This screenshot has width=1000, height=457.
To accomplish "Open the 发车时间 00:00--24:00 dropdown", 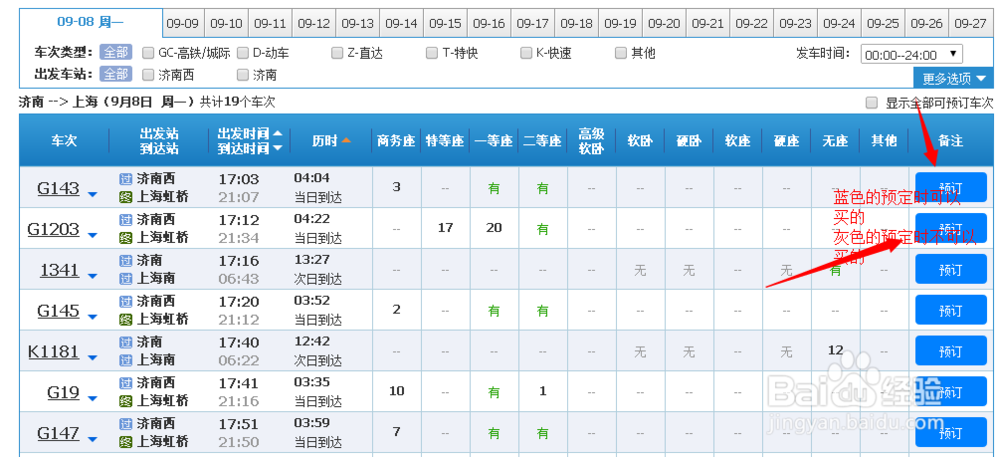I will 911,55.
